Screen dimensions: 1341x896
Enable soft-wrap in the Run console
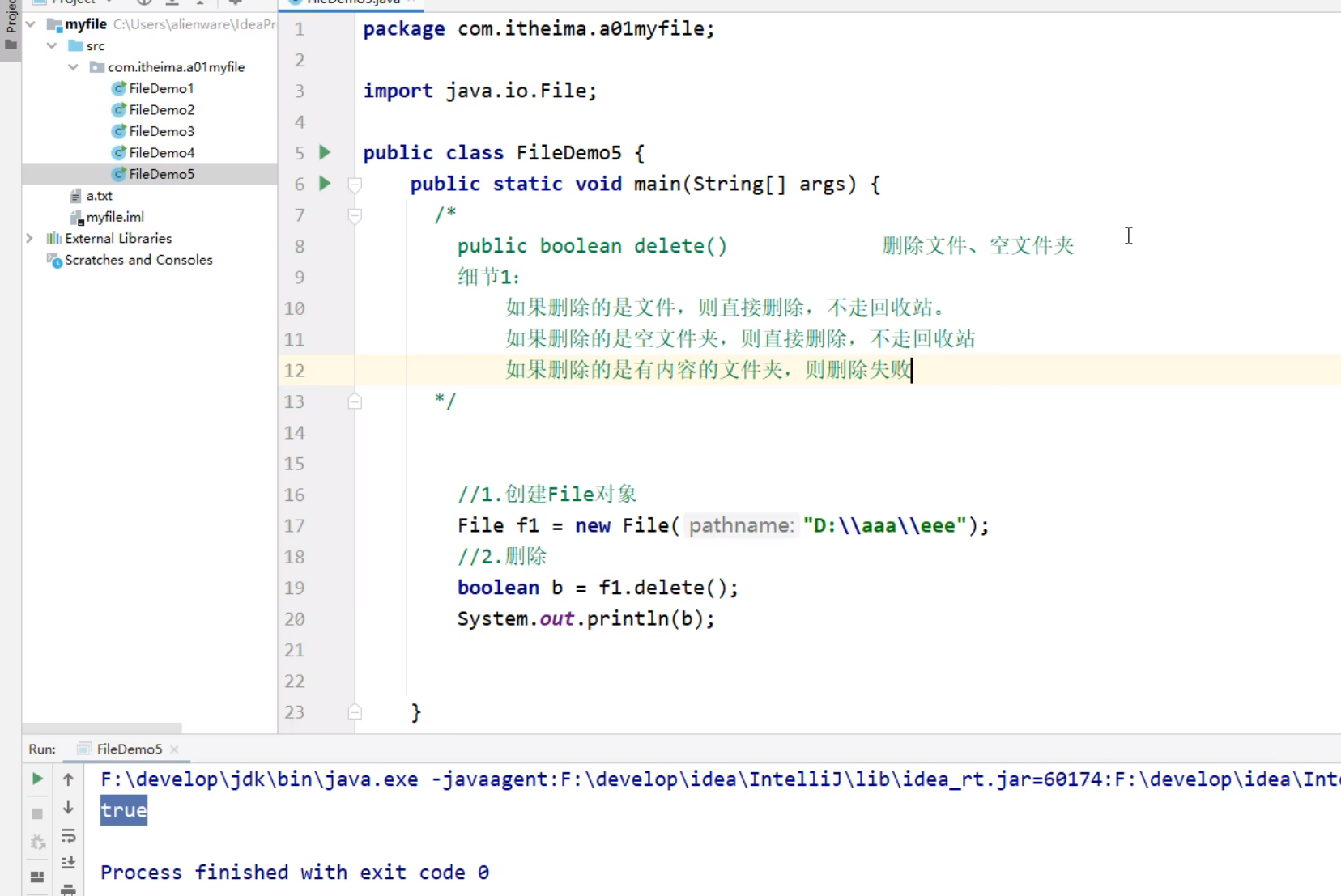click(x=68, y=836)
